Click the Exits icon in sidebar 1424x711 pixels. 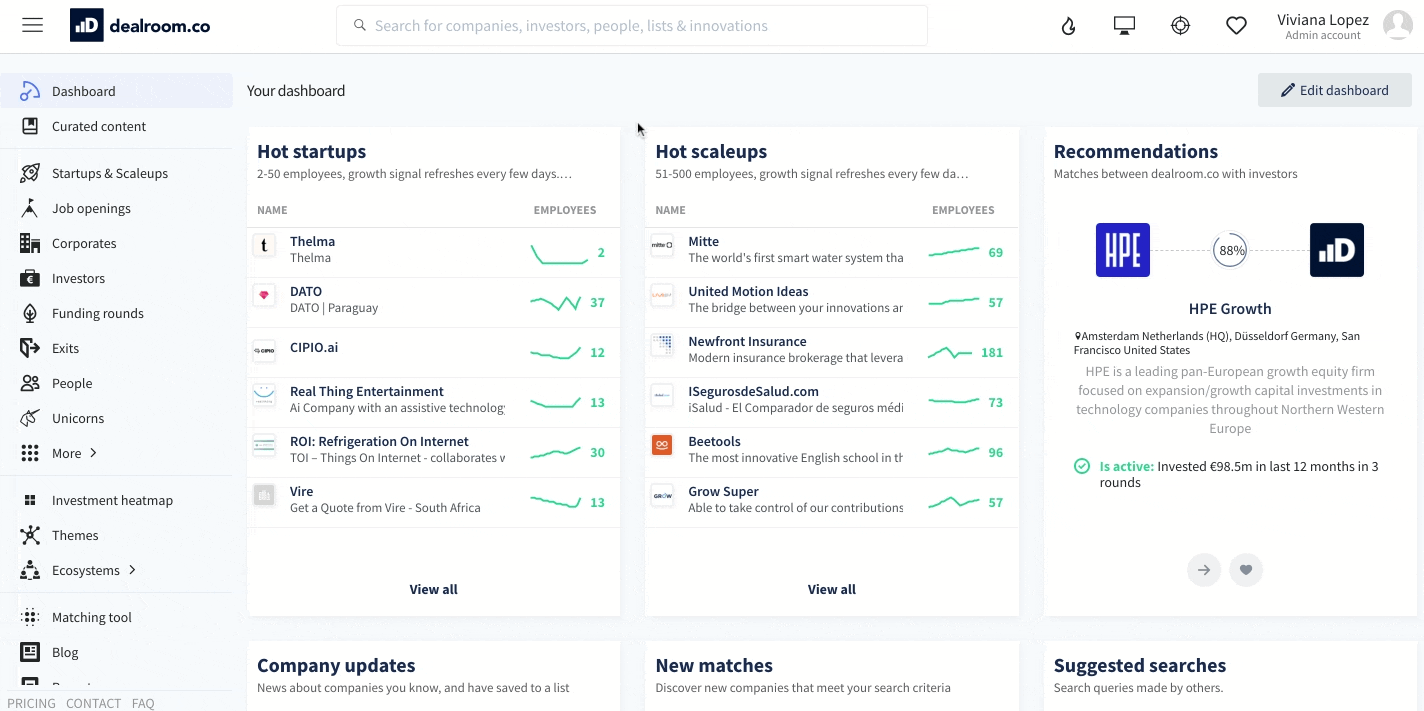pos(30,348)
